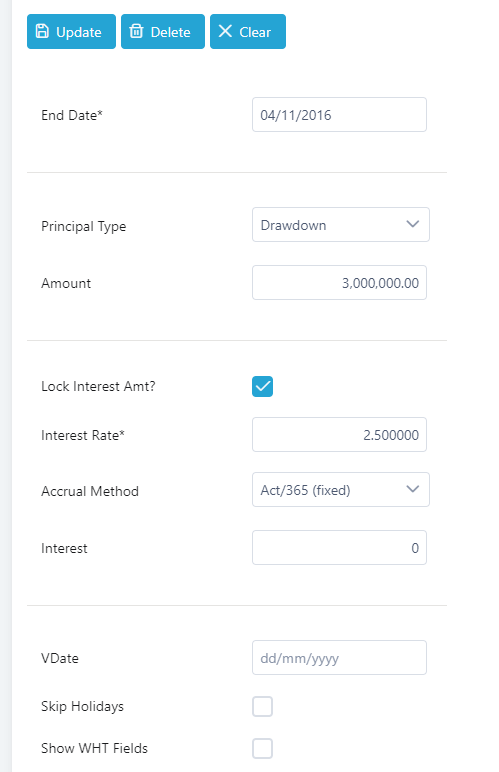Image resolution: width=499 pixels, height=772 pixels.
Task: Click the chevron arrow in Accrual Method
Action: click(412, 489)
